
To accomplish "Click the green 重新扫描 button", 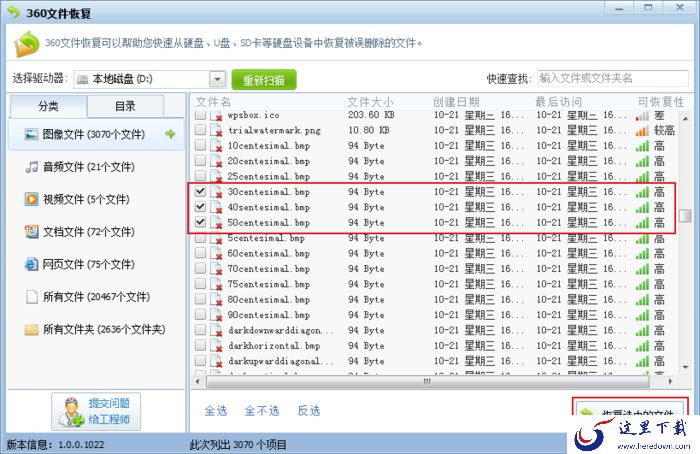I will [x=264, y=80].
